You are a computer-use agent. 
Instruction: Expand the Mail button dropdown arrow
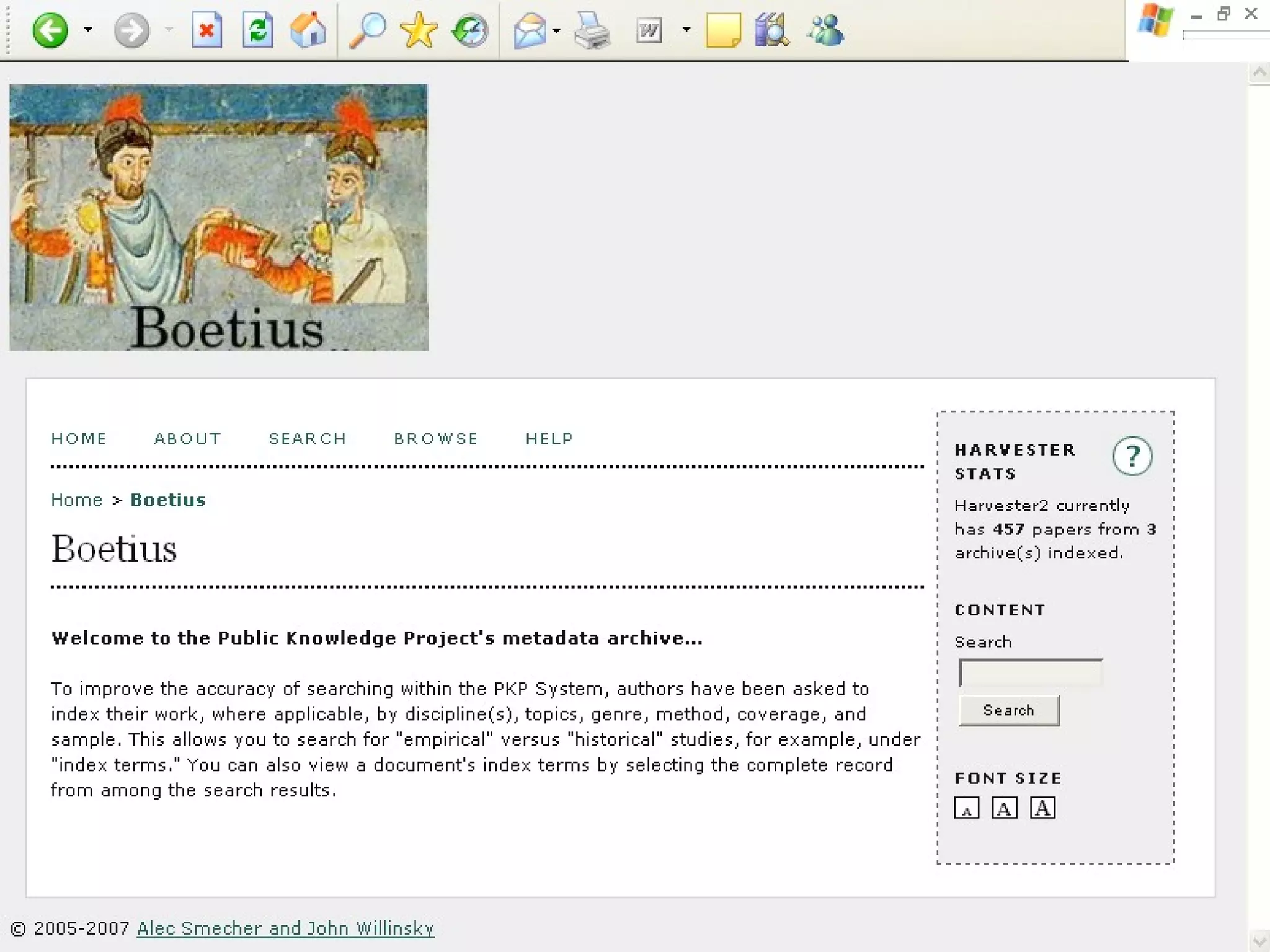pos(556,30)
